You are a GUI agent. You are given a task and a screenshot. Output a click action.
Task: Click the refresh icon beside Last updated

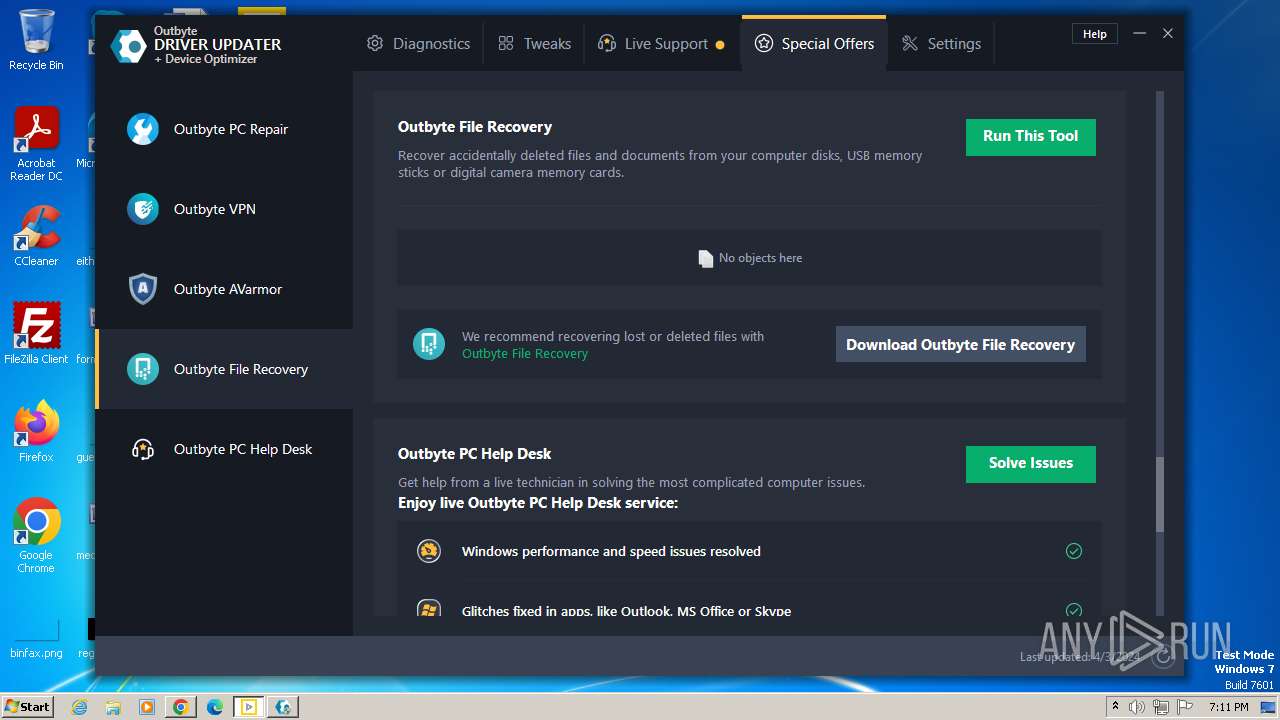click(x=1162, y=657)
